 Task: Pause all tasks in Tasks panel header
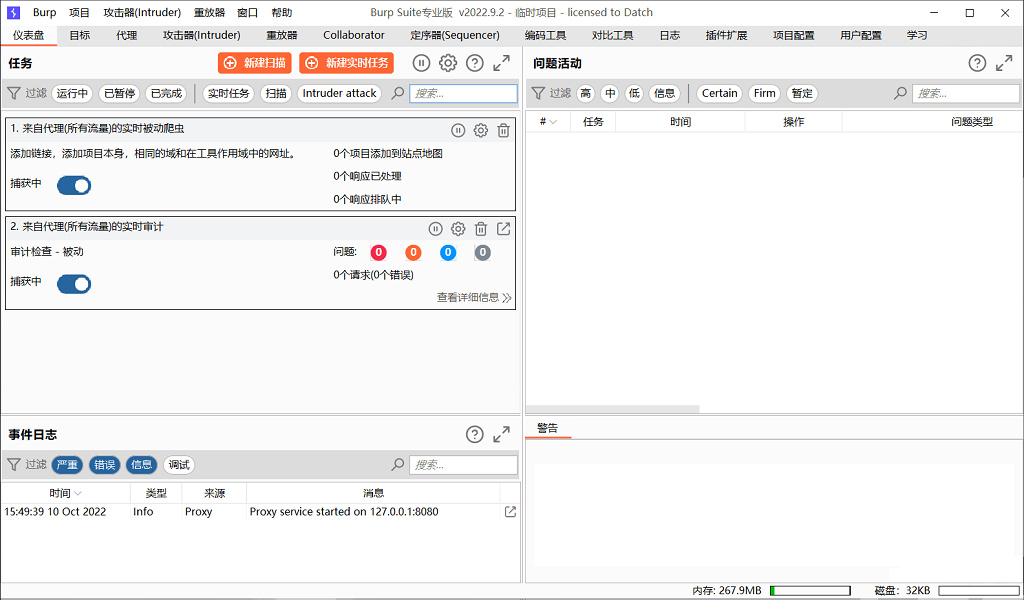pyautogui.click(x=421, y=63)
